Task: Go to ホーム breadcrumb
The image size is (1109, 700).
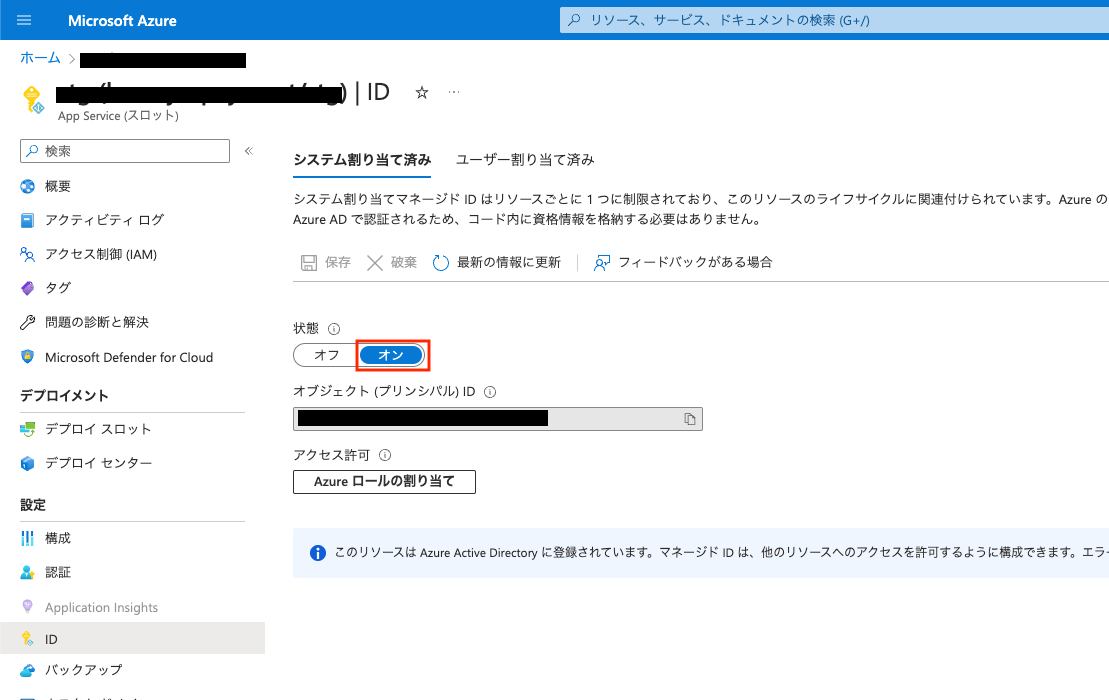Action: (x=40, y=58)
